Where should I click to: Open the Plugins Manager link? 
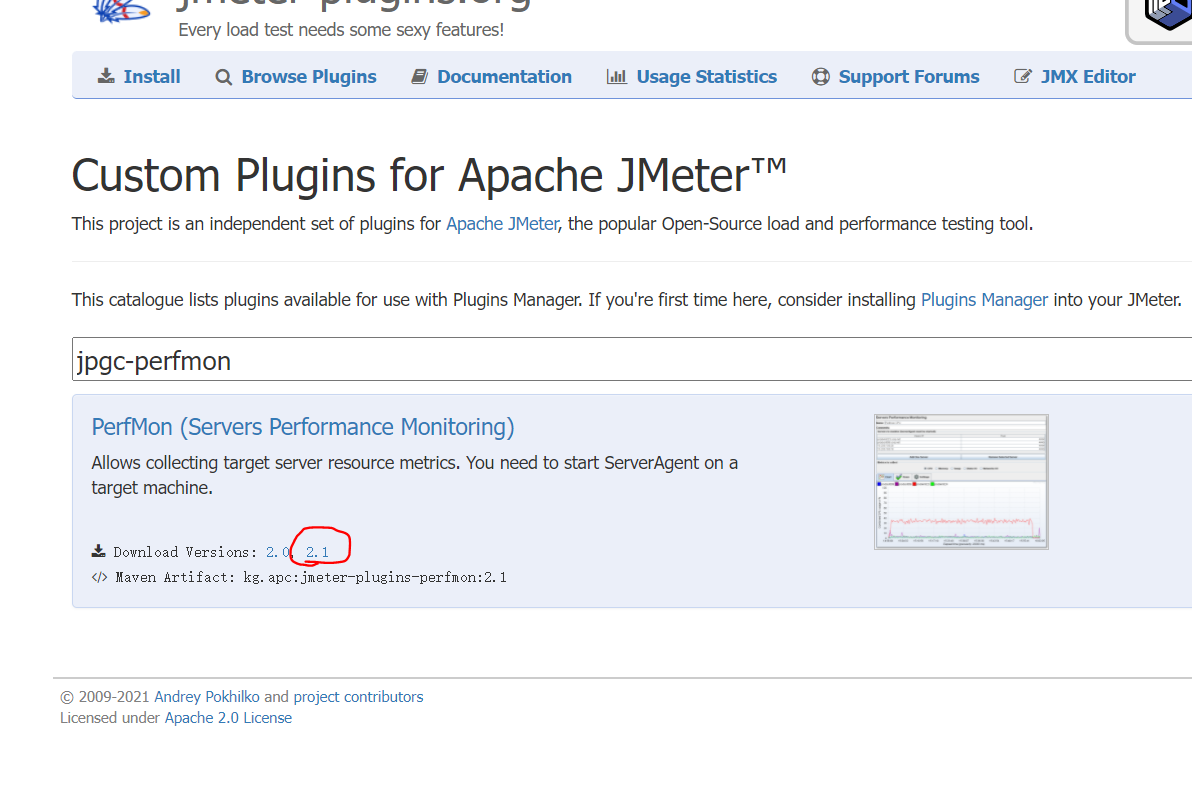pos(984,300)
